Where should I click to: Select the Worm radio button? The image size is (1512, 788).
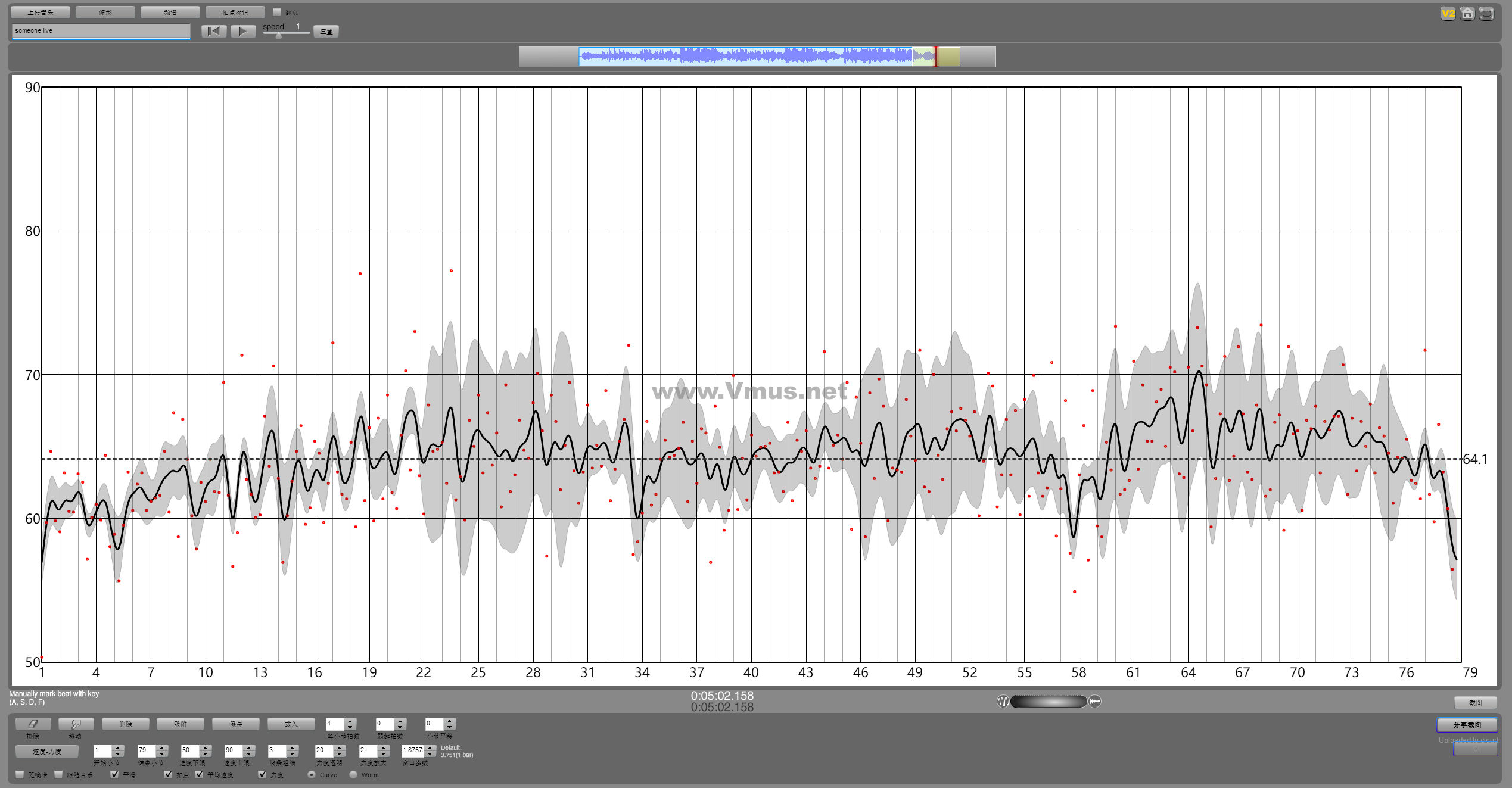coord(353,775)
